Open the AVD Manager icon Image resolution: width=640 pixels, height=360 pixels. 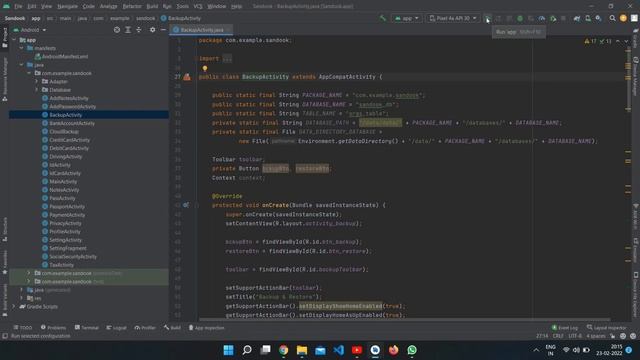click(x=588, y=18)
